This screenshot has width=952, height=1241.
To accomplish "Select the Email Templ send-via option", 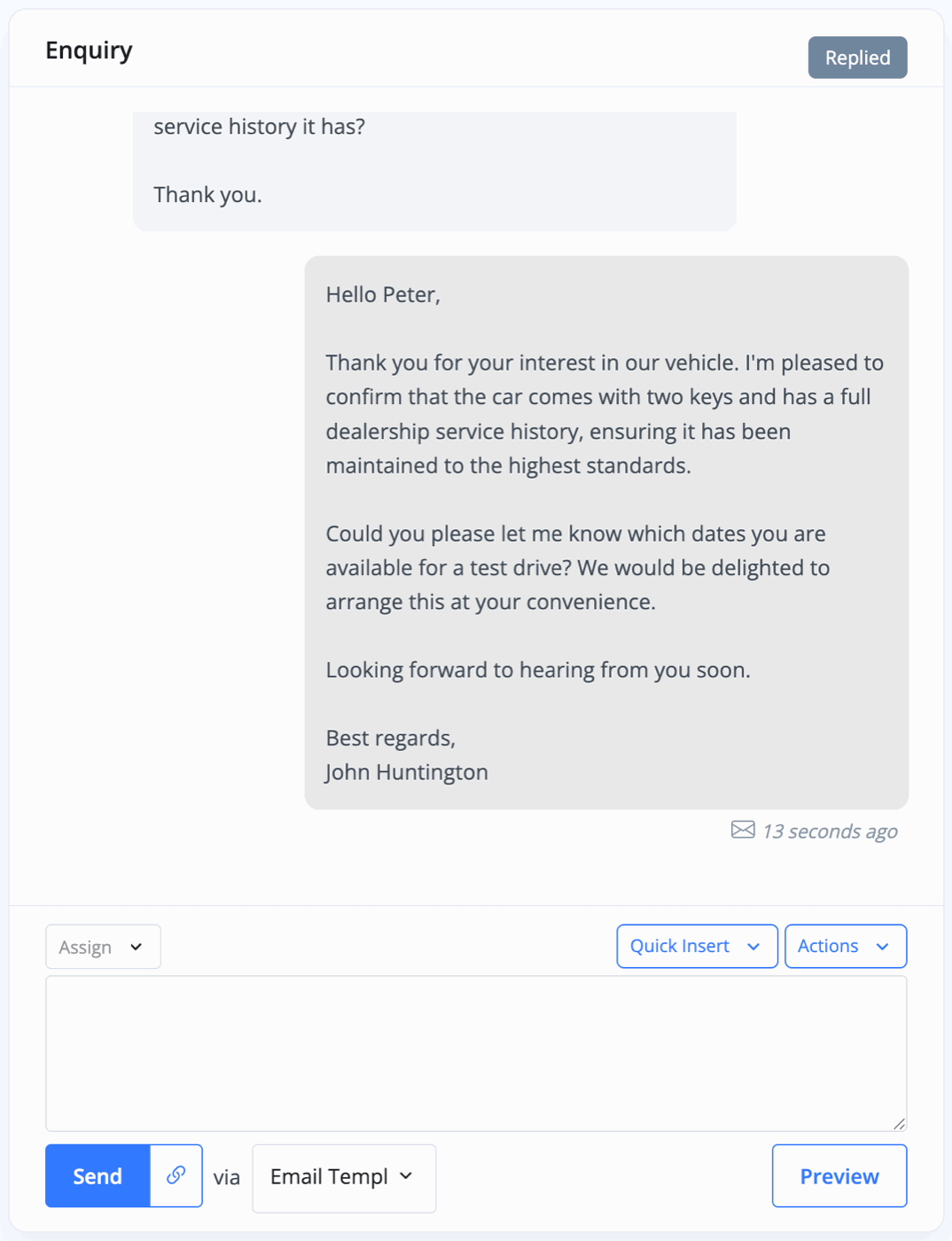I will [344, 1177].
